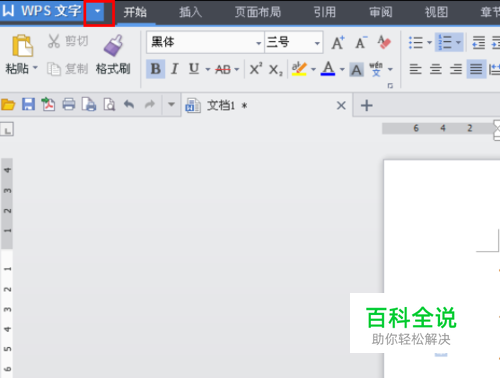Click the vertical ruler
This screenshot has height=378, width=500.
pos(7,268)
